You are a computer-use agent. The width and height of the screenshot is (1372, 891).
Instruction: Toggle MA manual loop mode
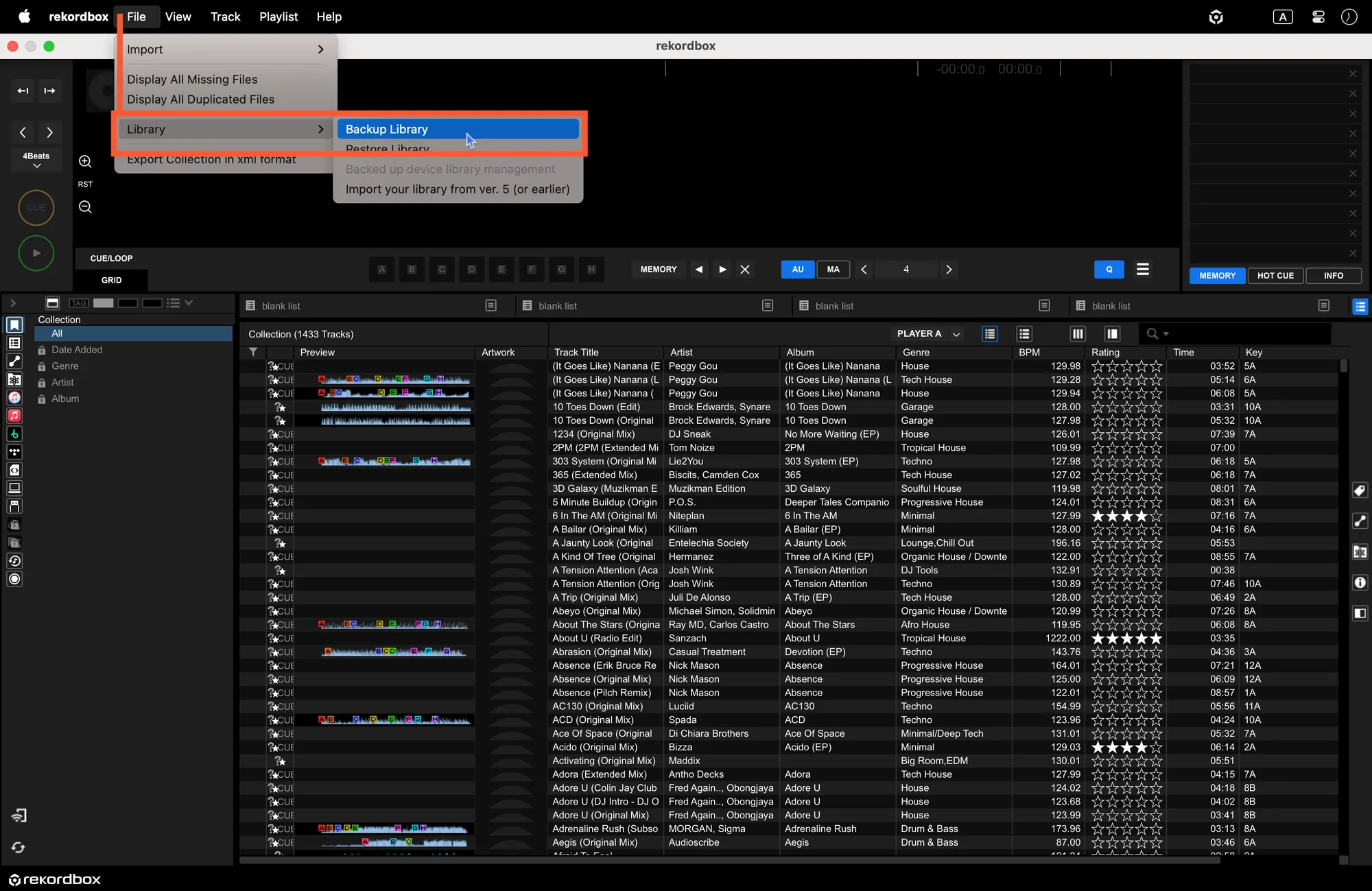click(x=833, y=270)
